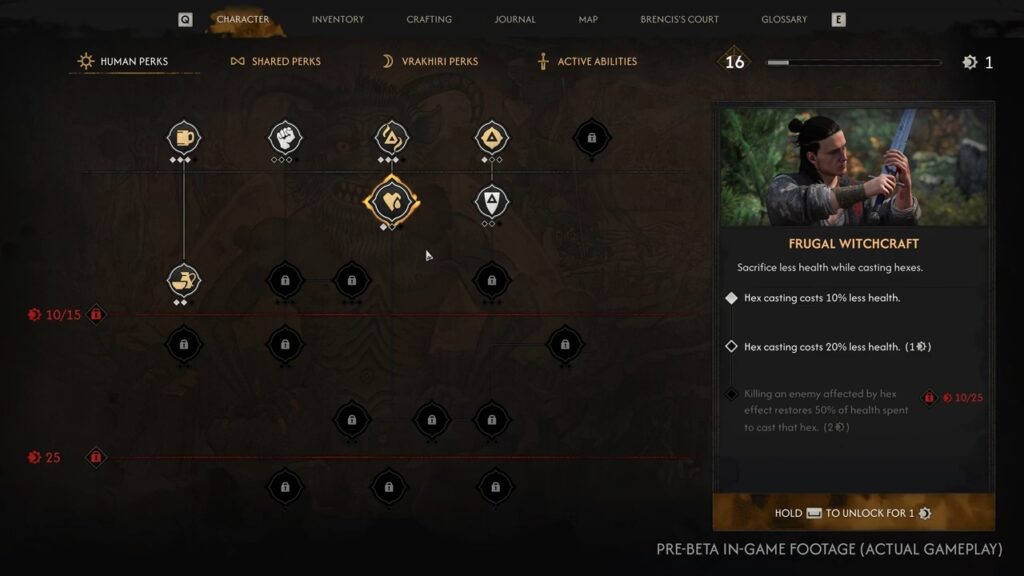Click the shield triangle perk icon
Image resolution: width=1024 pixels, height=576 pixels.
[x=492, y=201]
